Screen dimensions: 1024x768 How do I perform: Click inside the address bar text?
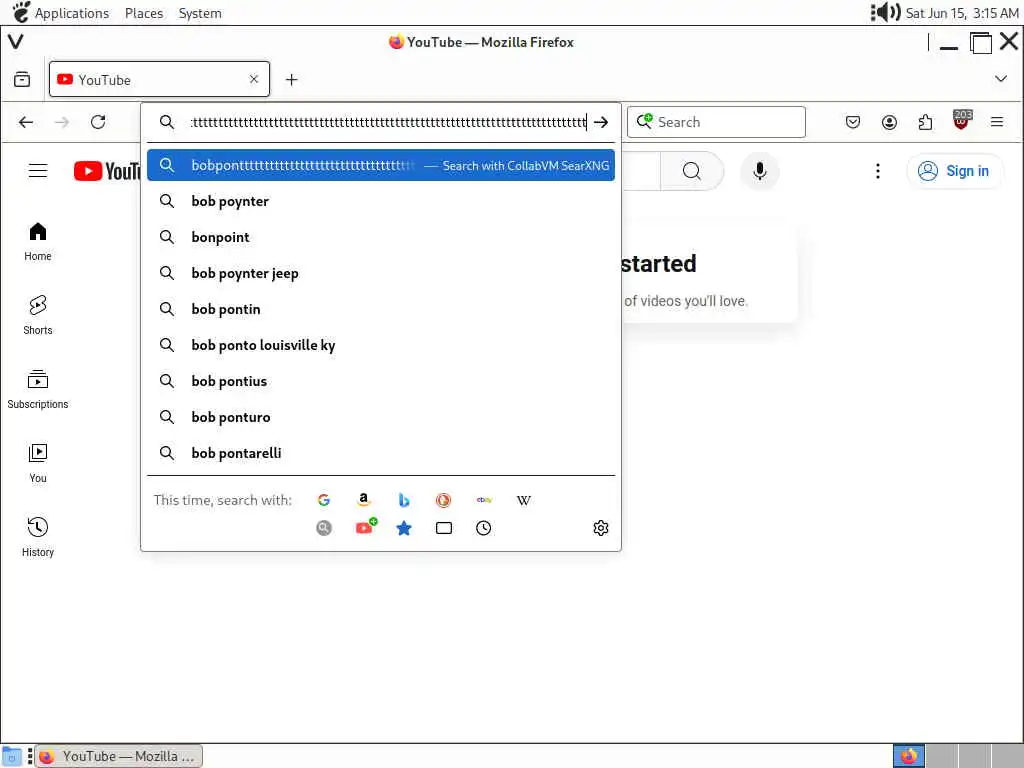(x=389, y=122)
